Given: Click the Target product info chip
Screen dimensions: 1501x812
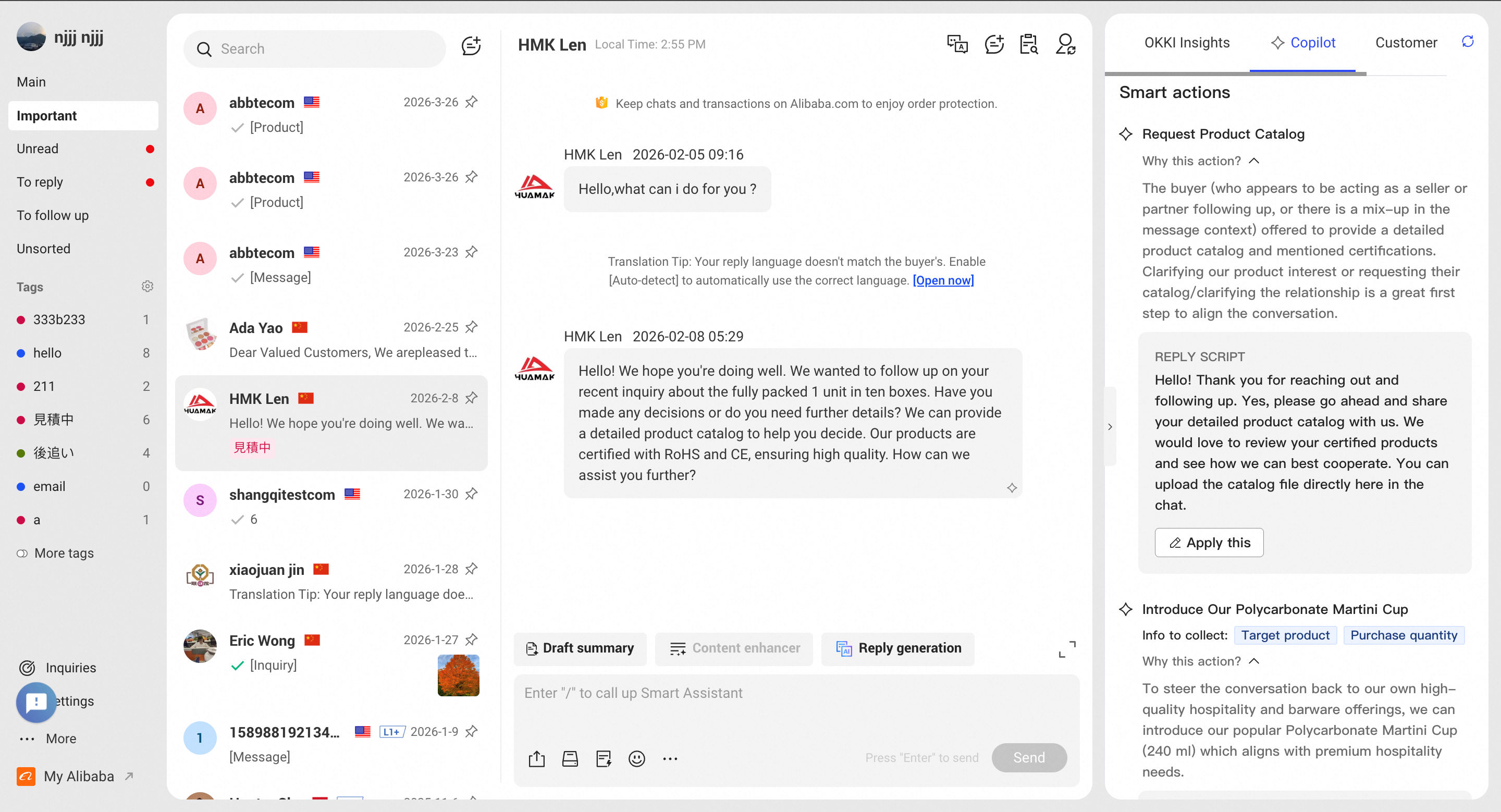Looking at the screenshot, I should (1285, 635).
